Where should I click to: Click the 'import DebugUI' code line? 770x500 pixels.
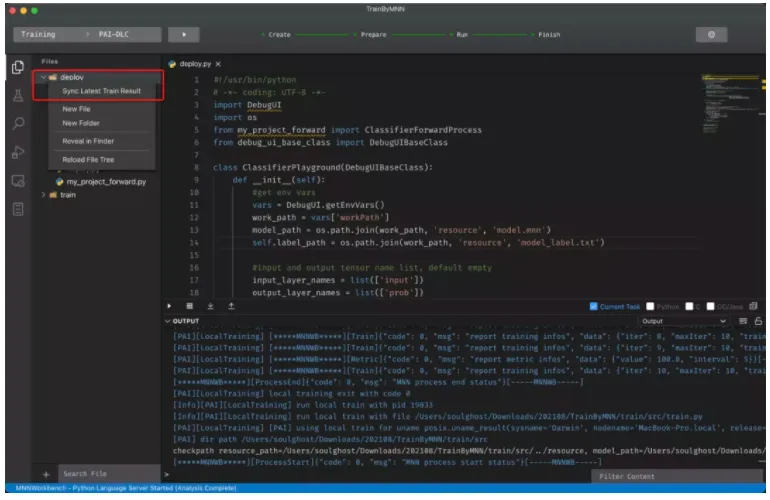point(247,105)
